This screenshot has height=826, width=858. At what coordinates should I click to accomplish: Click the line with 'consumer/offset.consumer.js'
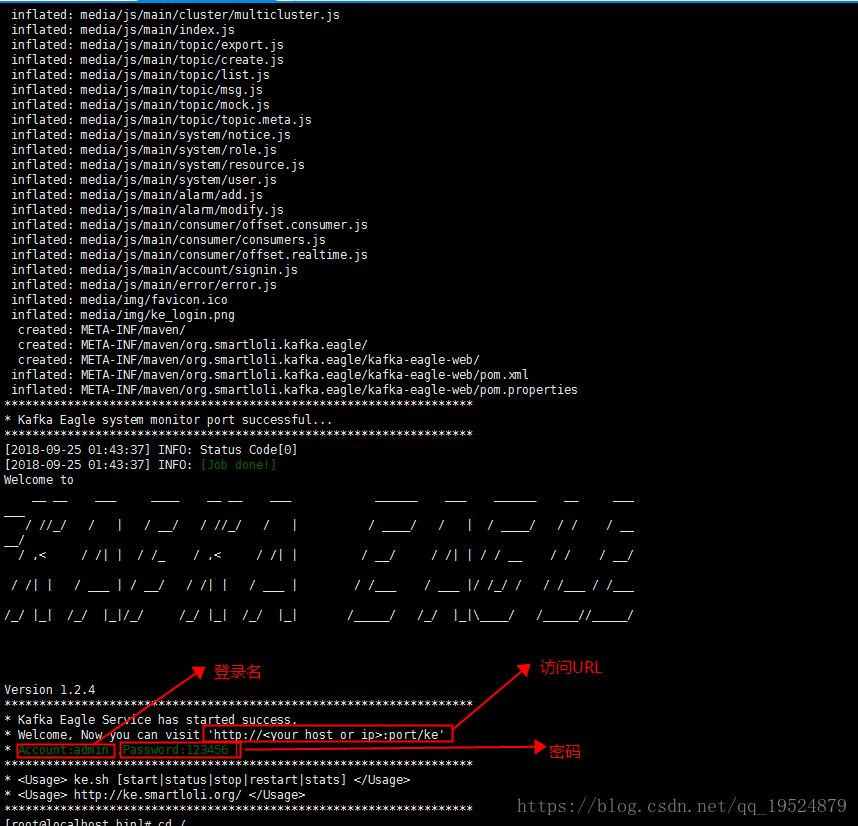point(189,225)
